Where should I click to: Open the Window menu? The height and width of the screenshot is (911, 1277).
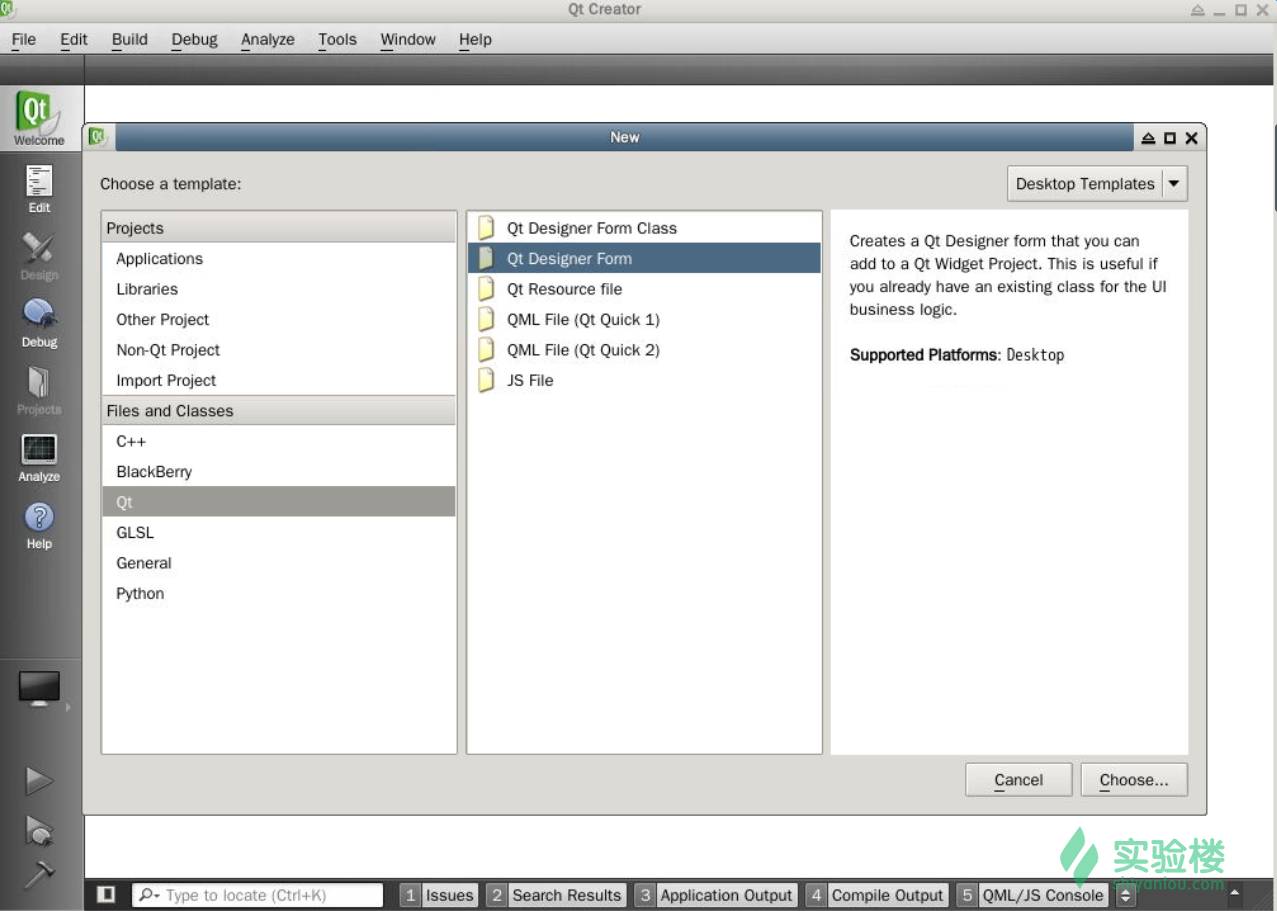(x=408, y=39)
